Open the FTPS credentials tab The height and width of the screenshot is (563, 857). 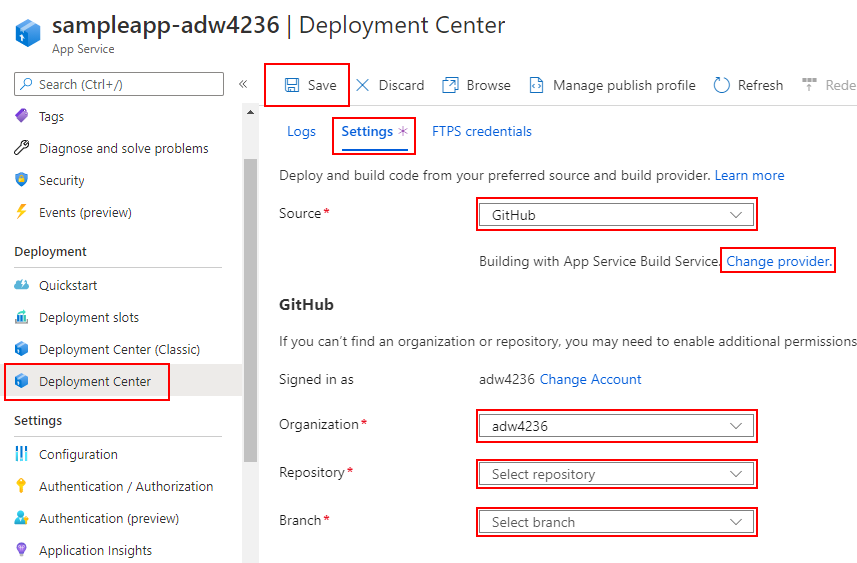point(482,132)
